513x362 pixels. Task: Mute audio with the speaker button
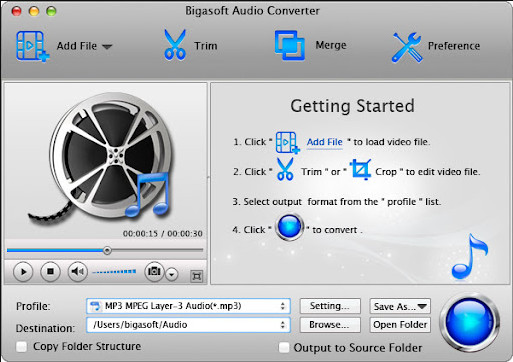click(77, 272)
